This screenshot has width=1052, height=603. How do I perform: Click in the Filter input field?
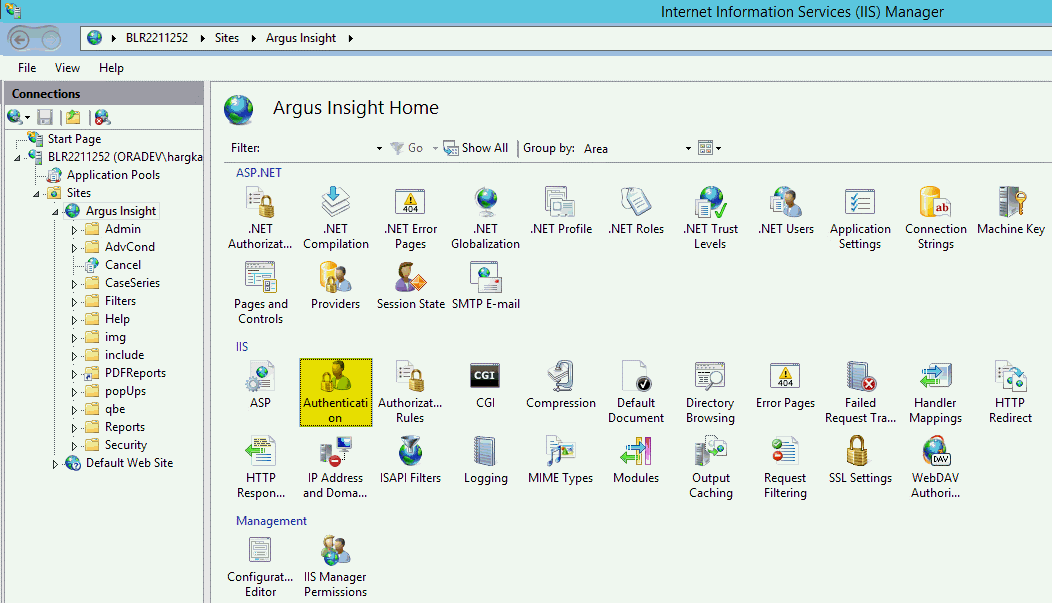click(x=323, y=148)
